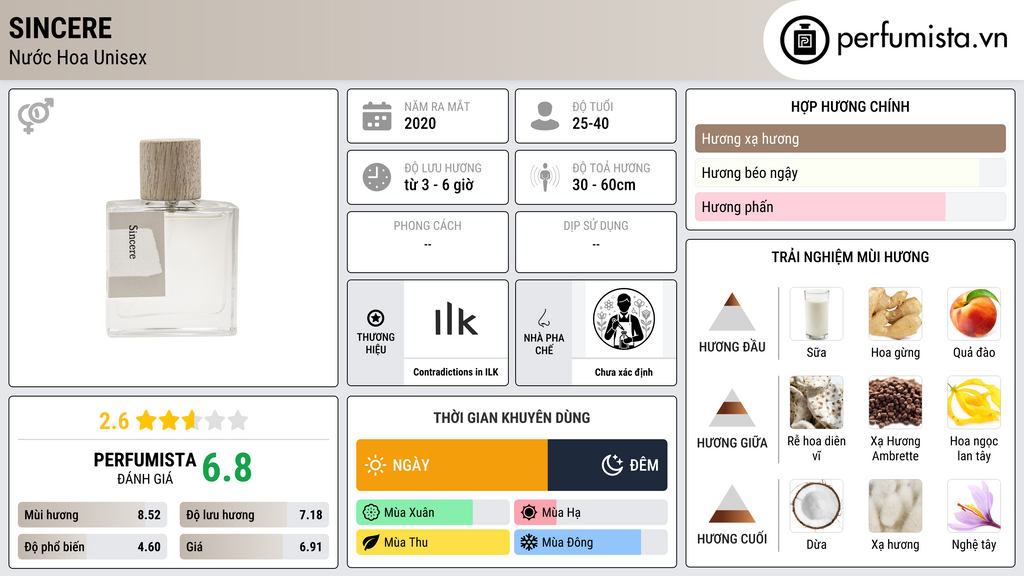Click the Perfumista 6.8 overall score
The image size is (1024, 576).
click(x=227, y=468)
